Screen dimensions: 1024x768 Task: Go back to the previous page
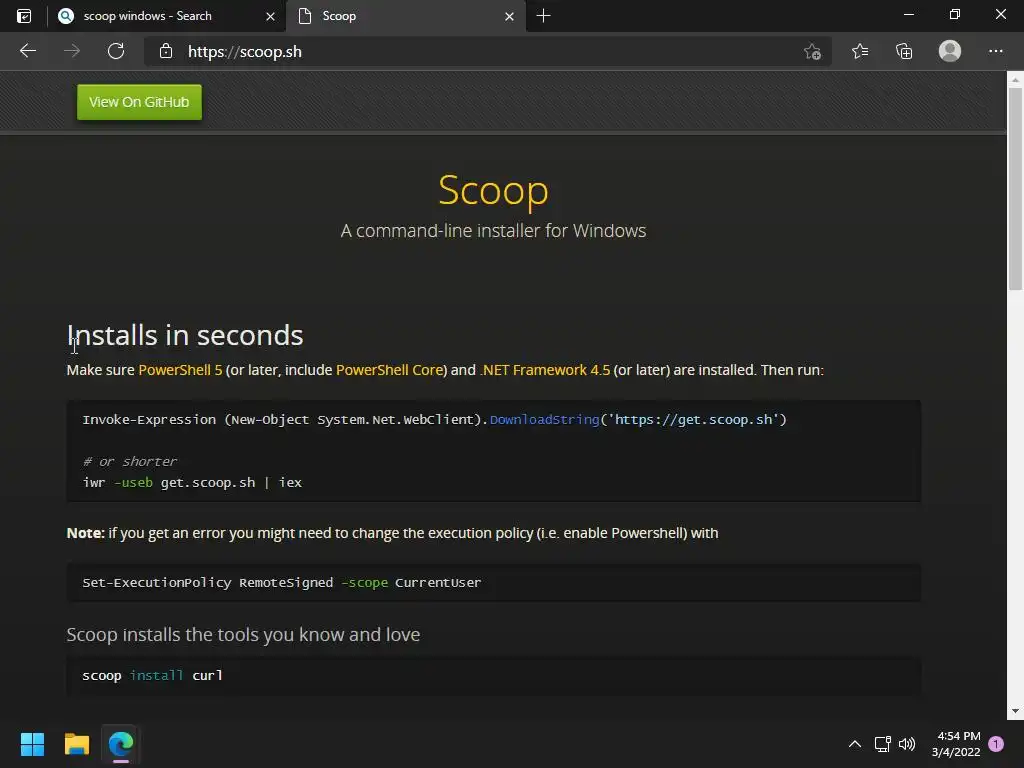pos(28,51)
